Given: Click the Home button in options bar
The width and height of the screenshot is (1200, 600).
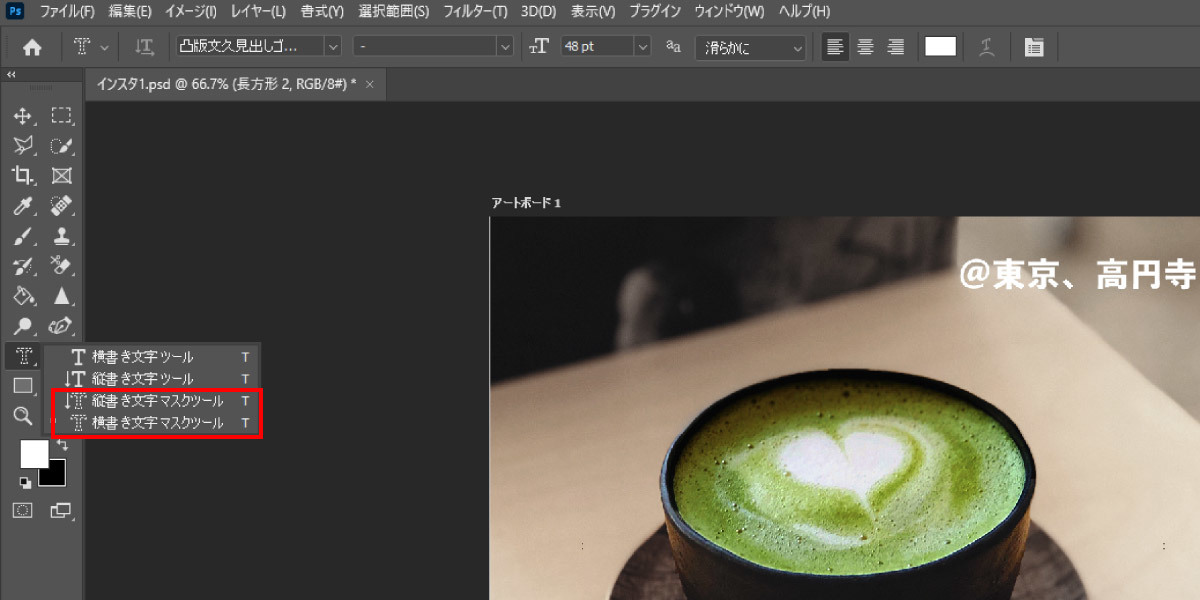Looking at the screenshot, I should pyautogui.click(x=32, y=47).
